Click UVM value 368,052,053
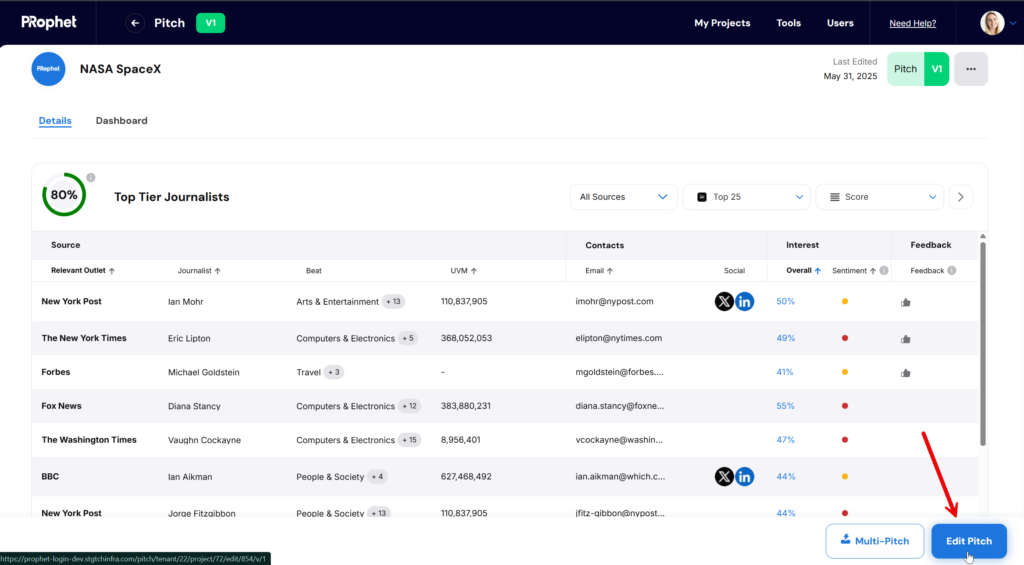The width and height of the screenshot is (1024, 565). point(466,338)
